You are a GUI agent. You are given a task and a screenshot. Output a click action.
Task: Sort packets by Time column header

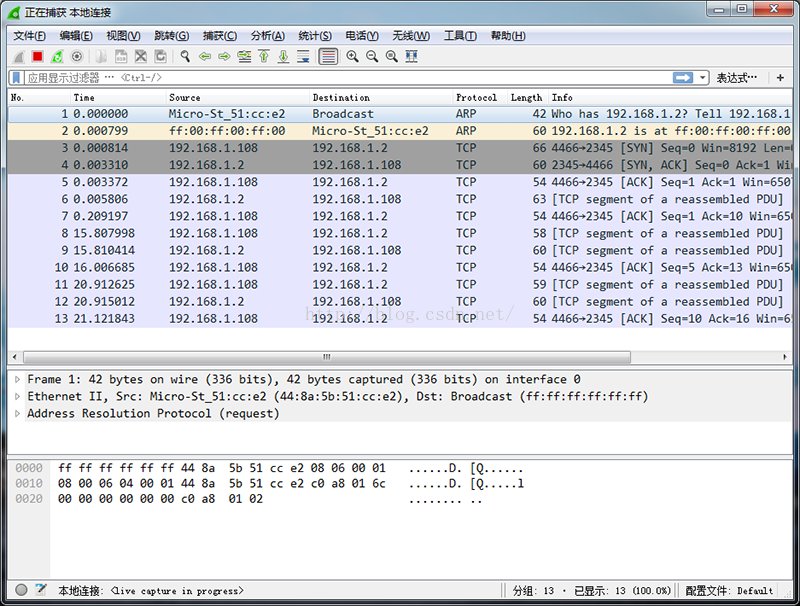tap(118, 97)
